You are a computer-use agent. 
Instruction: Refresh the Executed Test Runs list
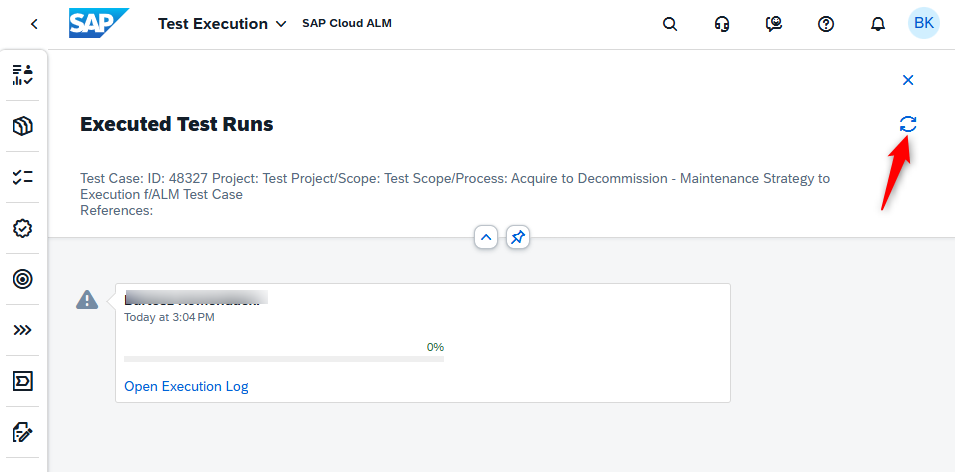point(907,124)
